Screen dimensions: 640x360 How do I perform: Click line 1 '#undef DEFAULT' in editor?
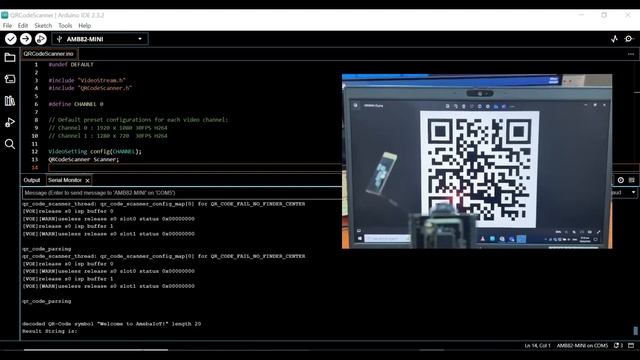[71, 64]
